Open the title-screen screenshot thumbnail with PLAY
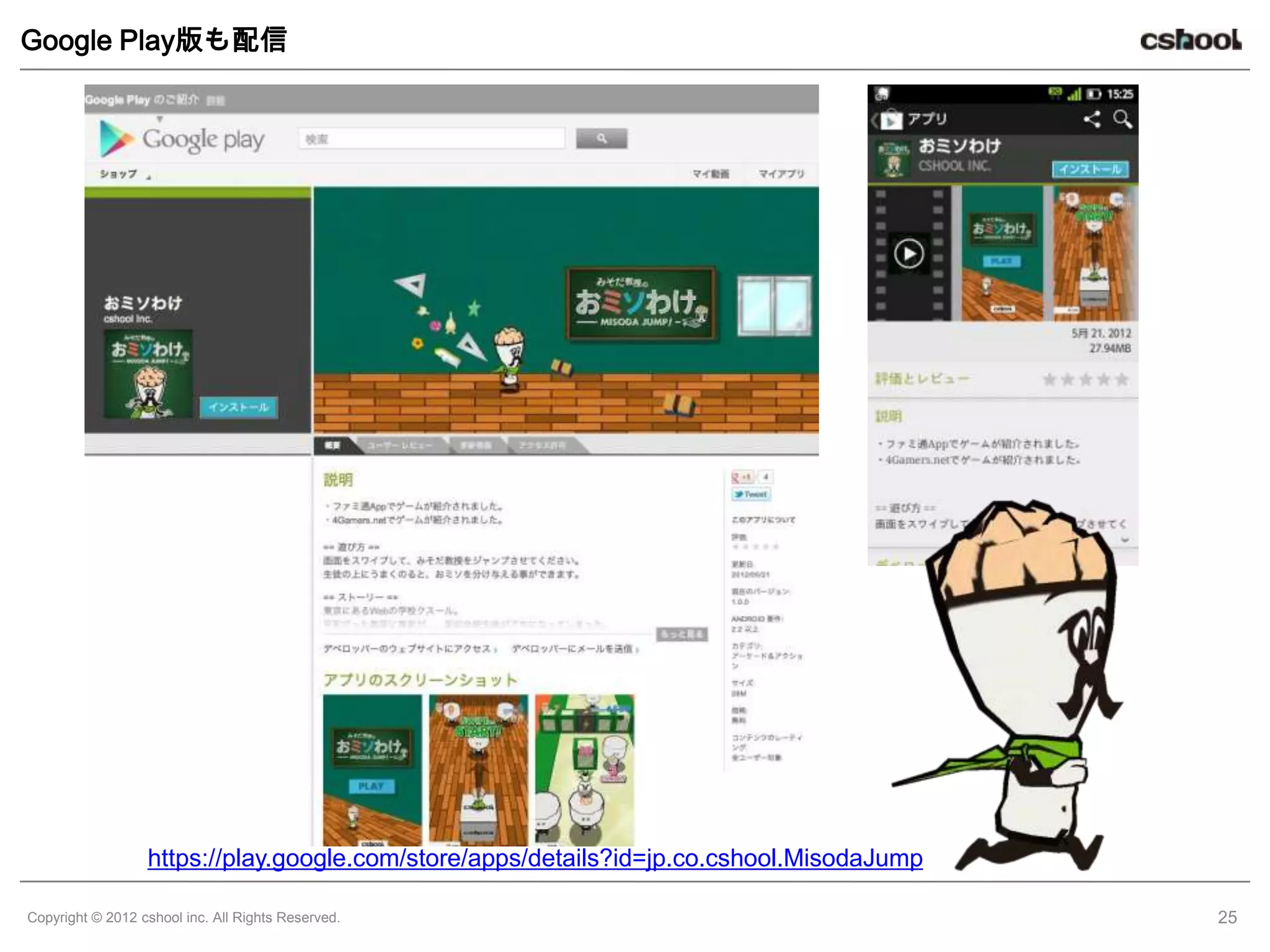1270x952 pixels. [x=372, y=770]
